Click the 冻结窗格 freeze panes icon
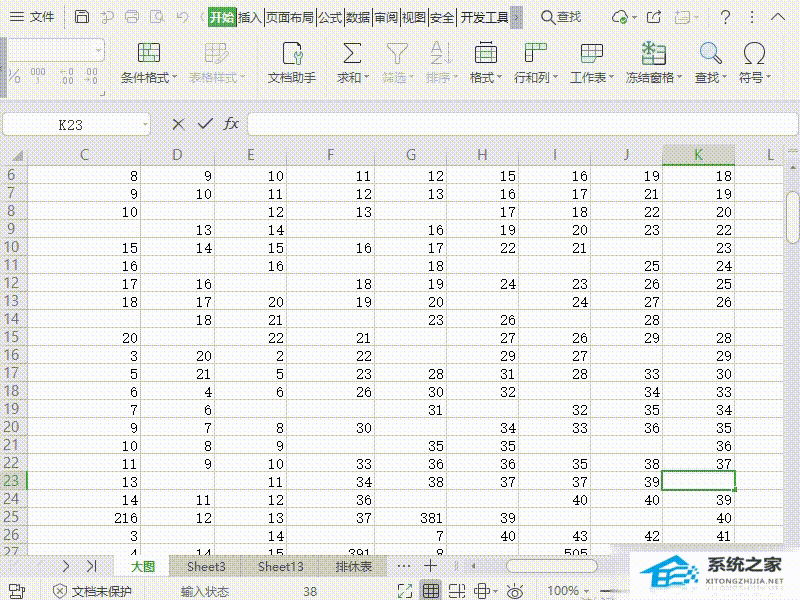This screenshot has height=600, width=800. (654, 54)
